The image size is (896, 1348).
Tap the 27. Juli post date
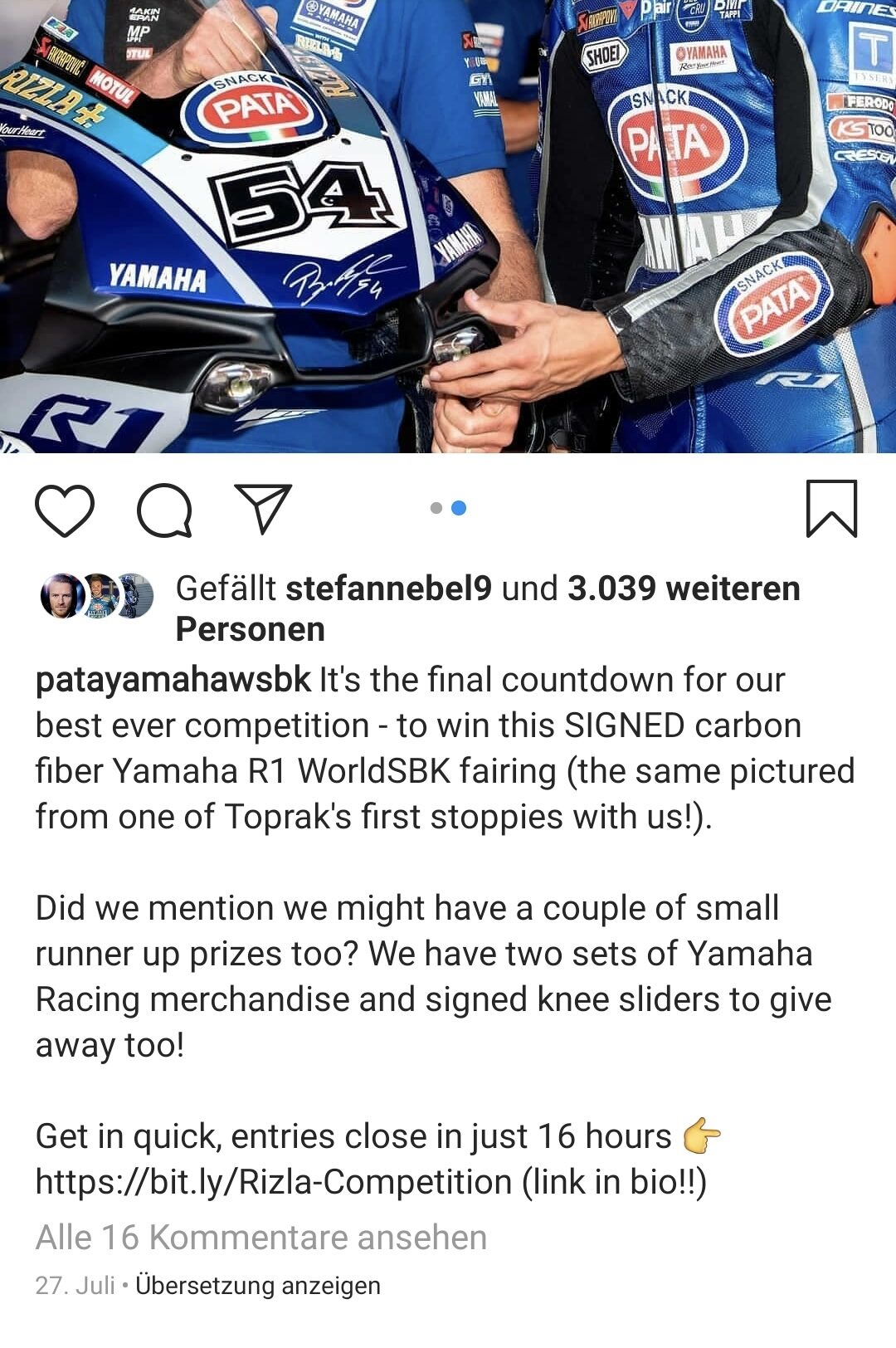click(75, 1286)
